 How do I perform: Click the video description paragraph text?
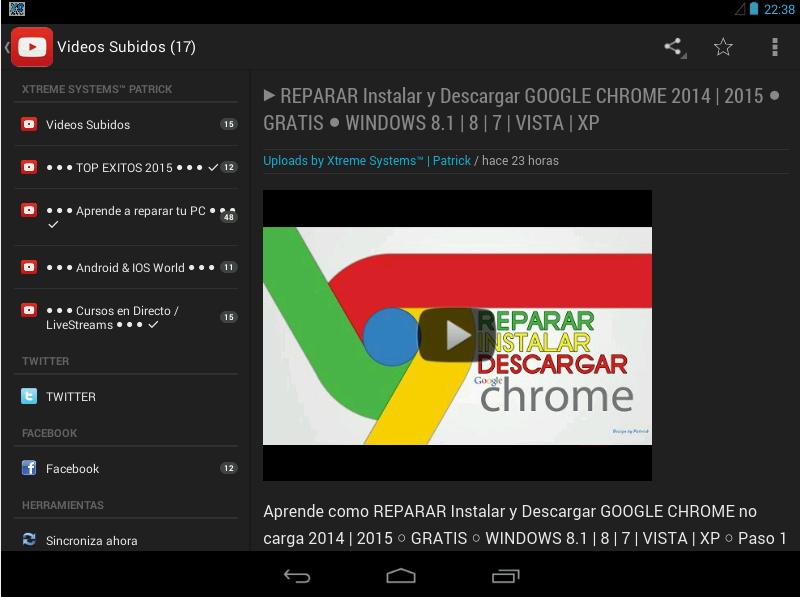[526, 525]
